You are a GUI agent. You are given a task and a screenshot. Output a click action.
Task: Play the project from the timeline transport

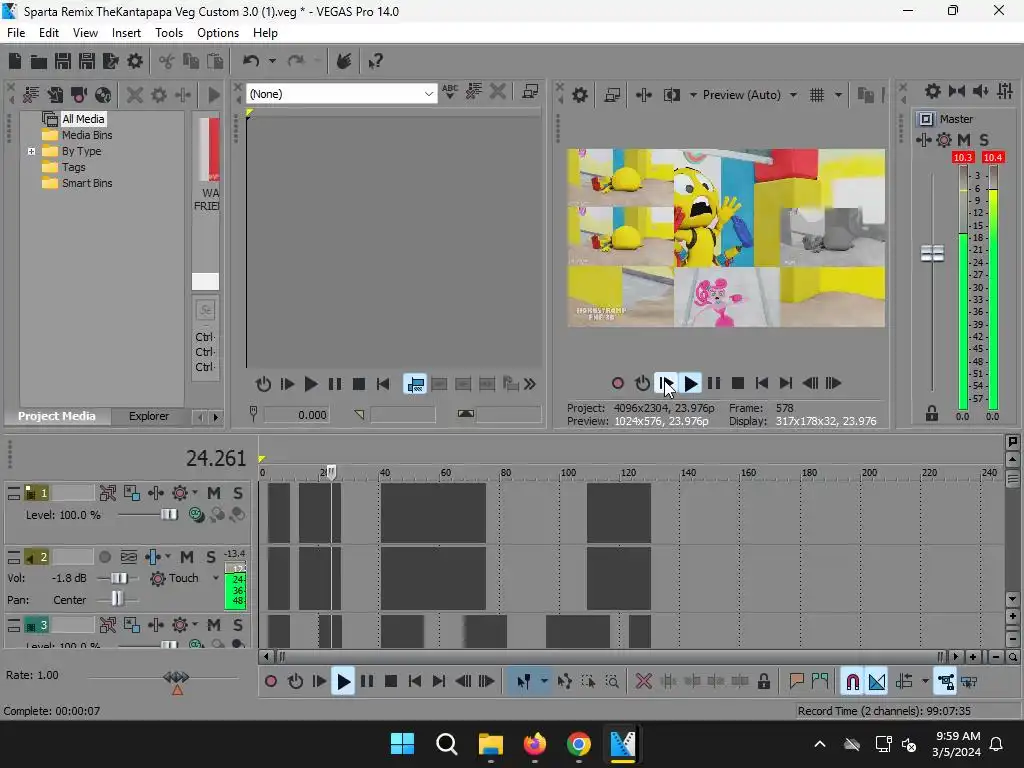click(x=343, y=682)
